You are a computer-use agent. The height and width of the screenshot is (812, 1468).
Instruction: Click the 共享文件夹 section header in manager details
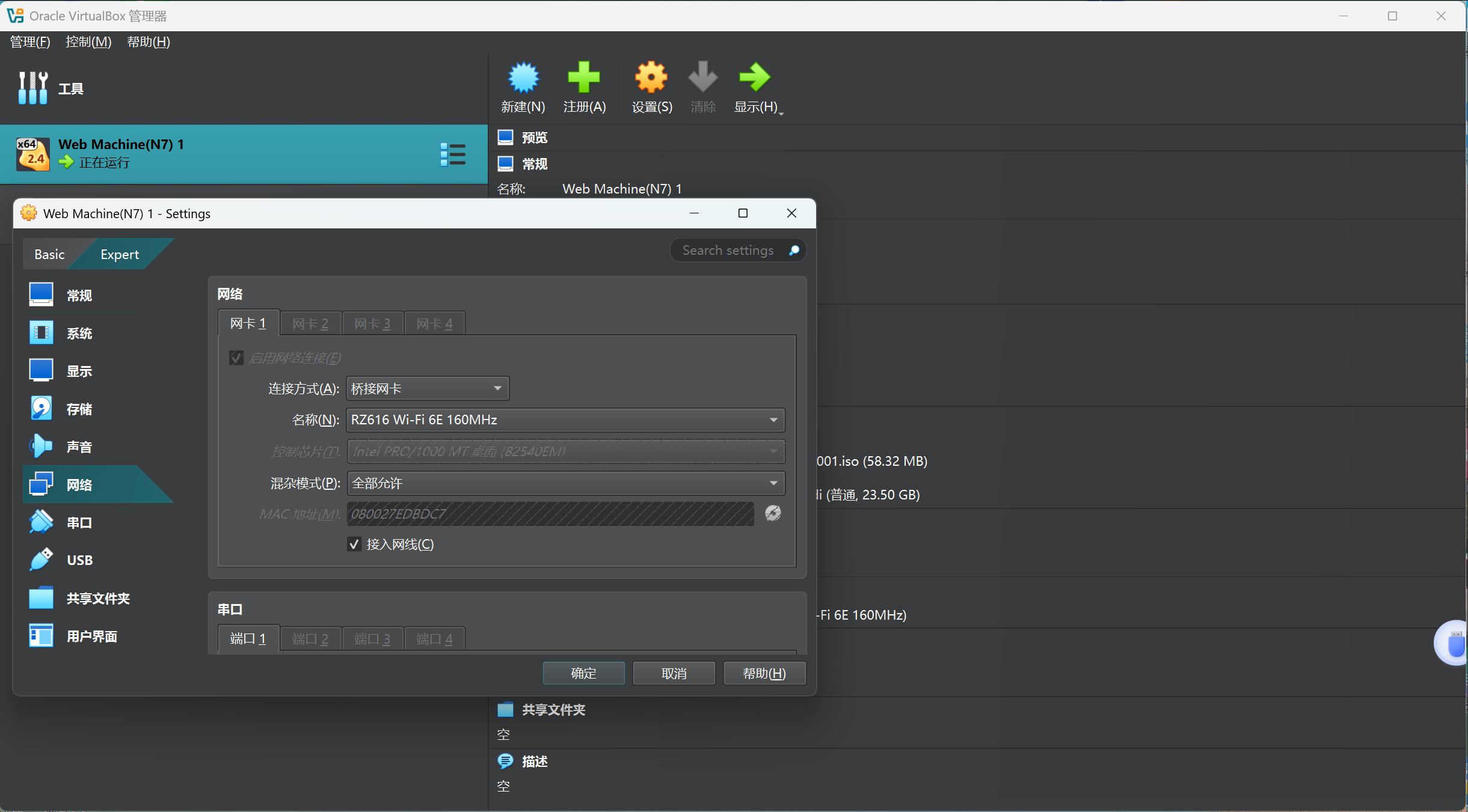553,710
